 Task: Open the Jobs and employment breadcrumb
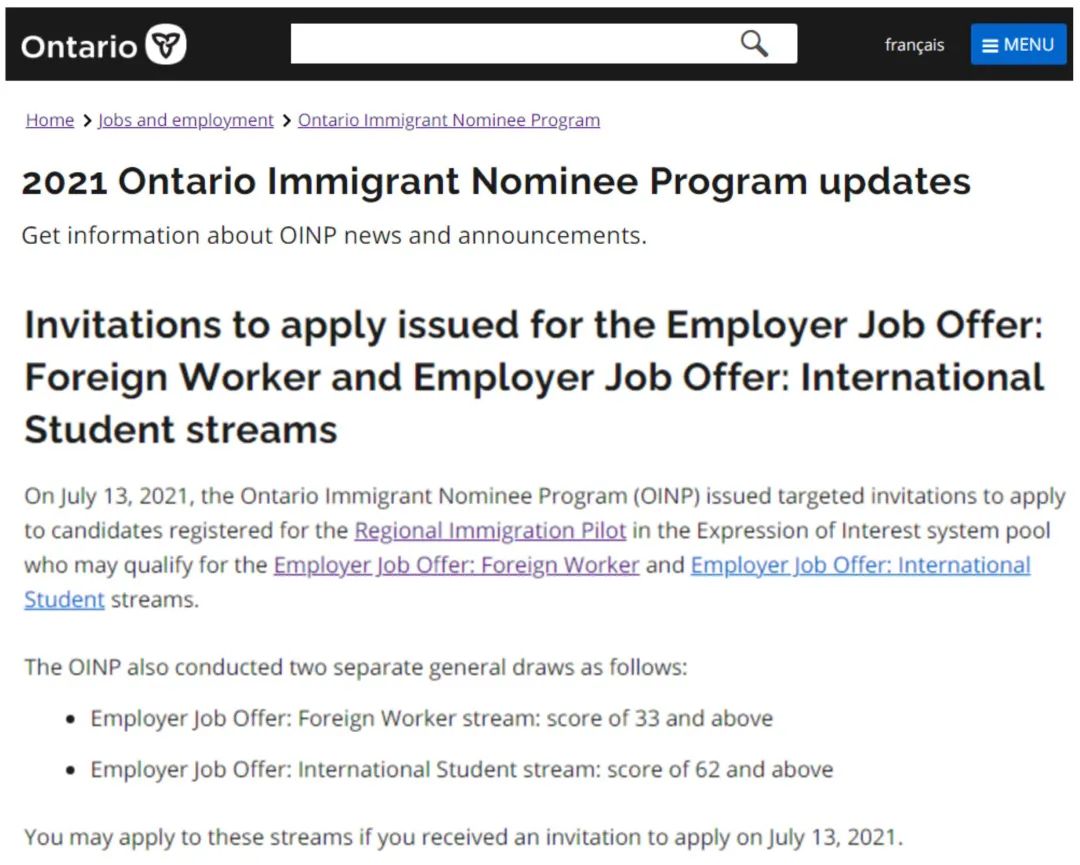(186, 120)
